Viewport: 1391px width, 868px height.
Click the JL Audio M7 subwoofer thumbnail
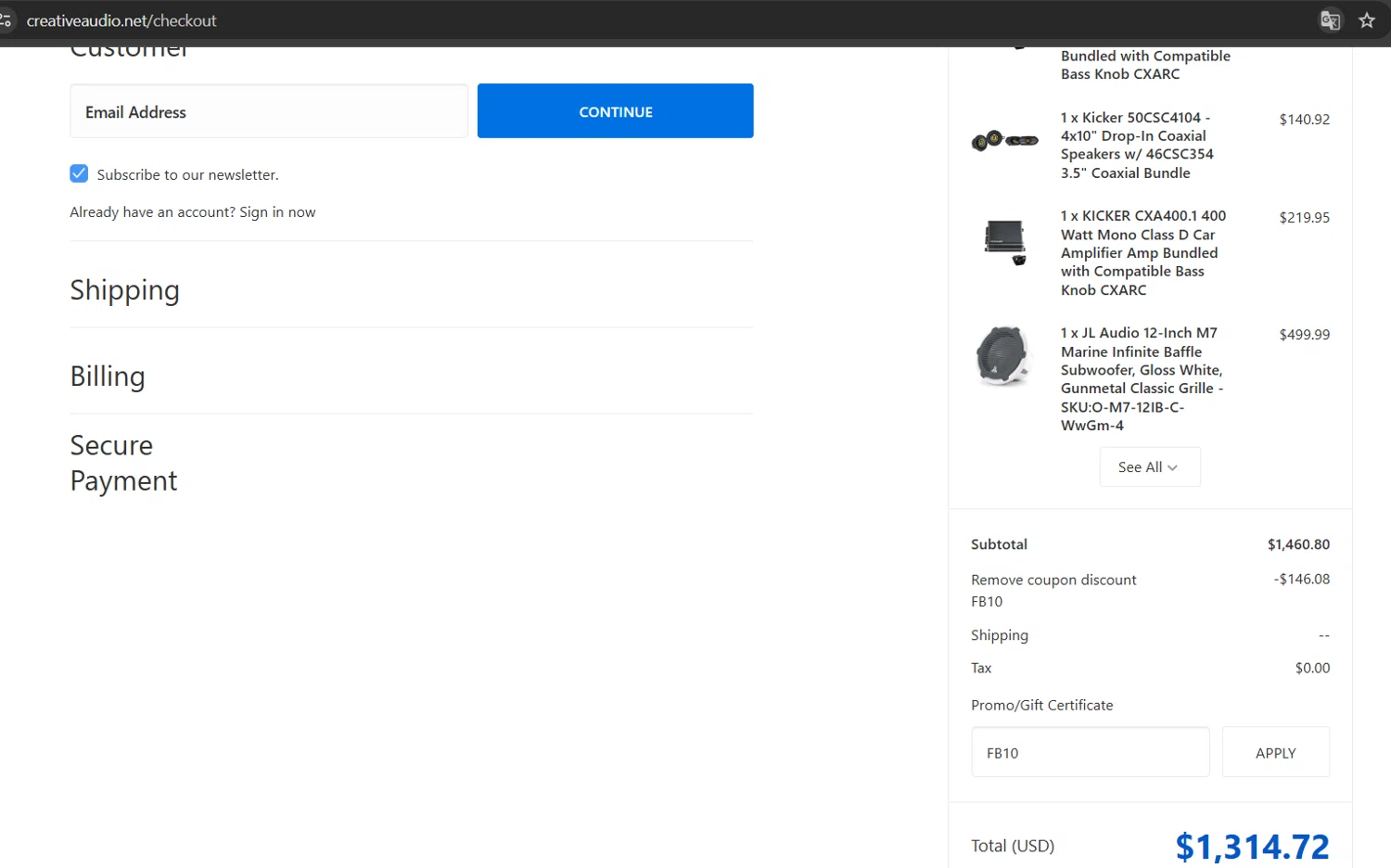[x=1002, y=355]
